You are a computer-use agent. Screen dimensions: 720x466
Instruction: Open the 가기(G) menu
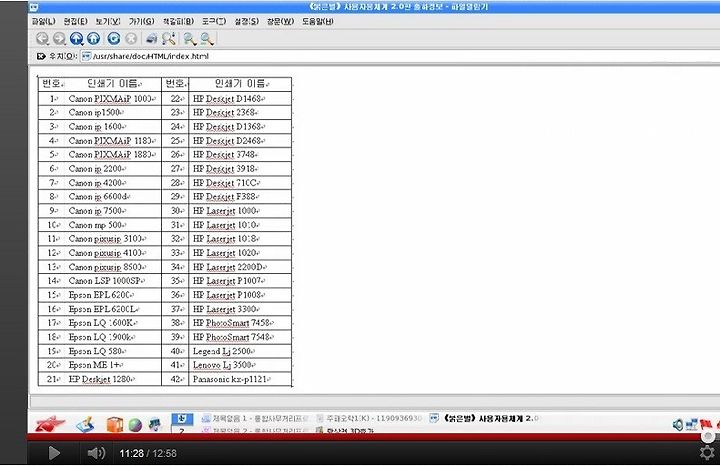tap(141, 21)
